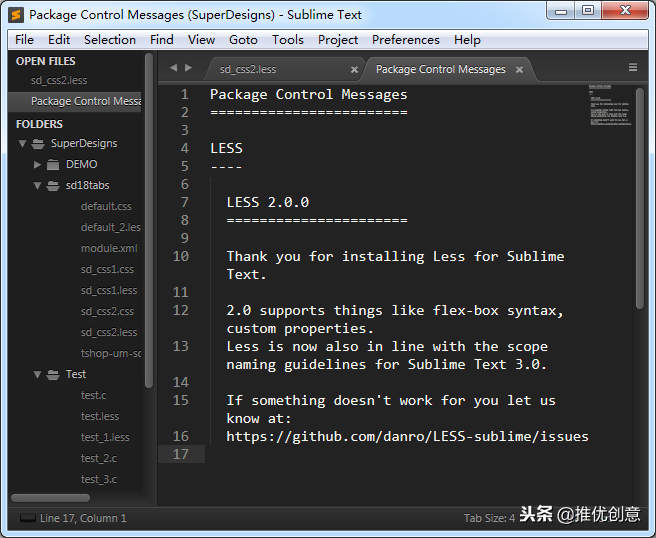The width and height of the screenshot is (656, 538).
Task: Collapse the SuperDesigns folder arrow
Action: pos(23,143)
